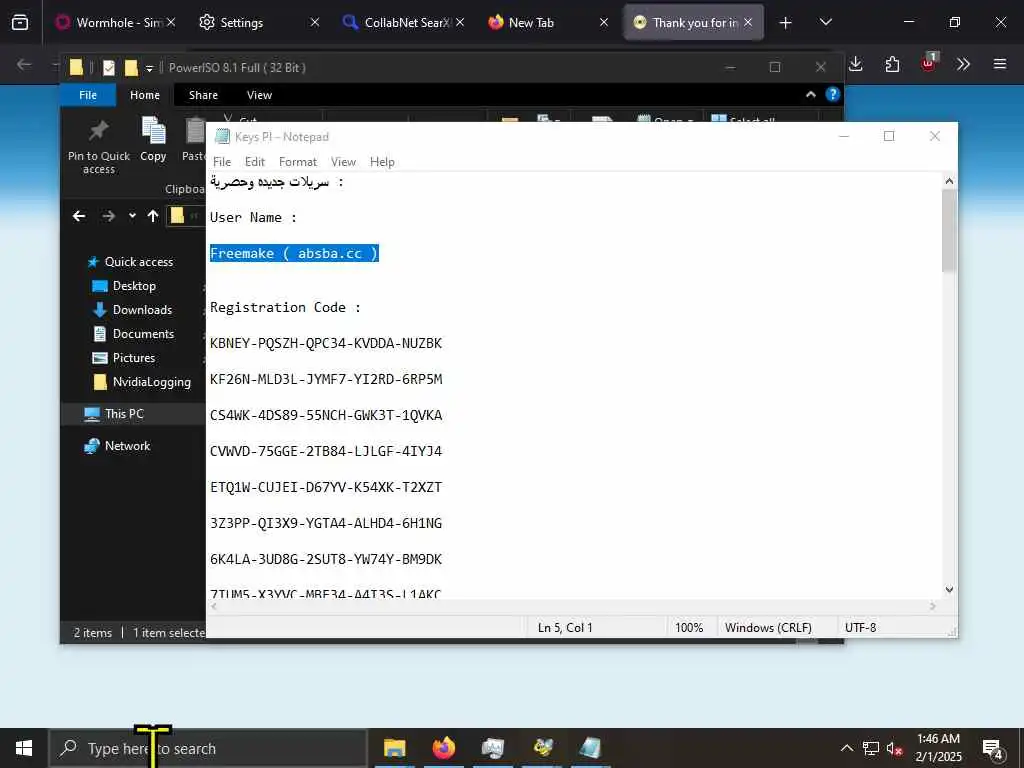Click key line ETQ1W-CUJEI-D67YV-K54XK-T2XZT
Image resolution: width=1024 pixels, height=768 pixels.
[326, 487]
